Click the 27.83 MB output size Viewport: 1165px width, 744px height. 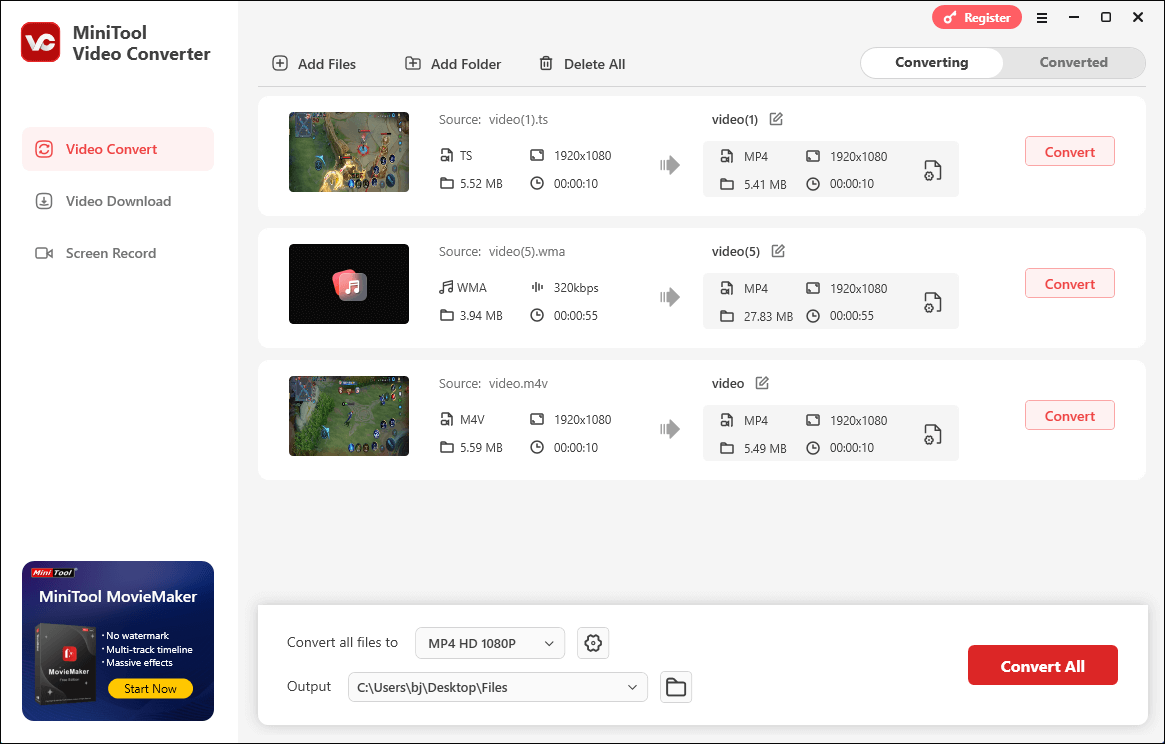click(x=768, y=317)
